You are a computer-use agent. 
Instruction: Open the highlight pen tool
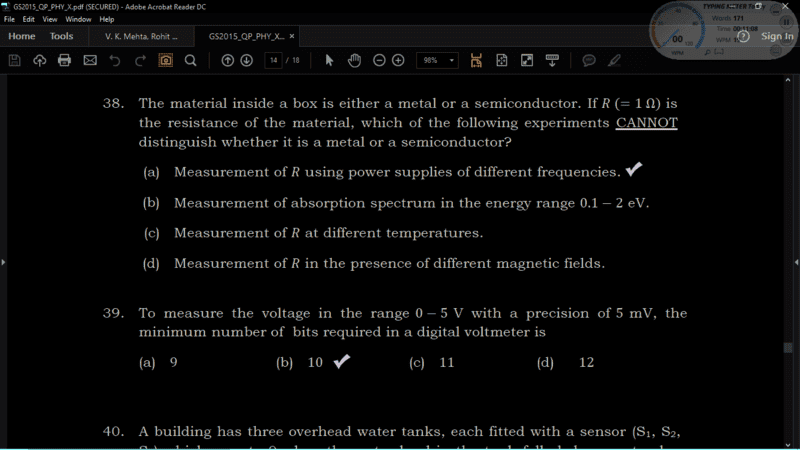614,60
